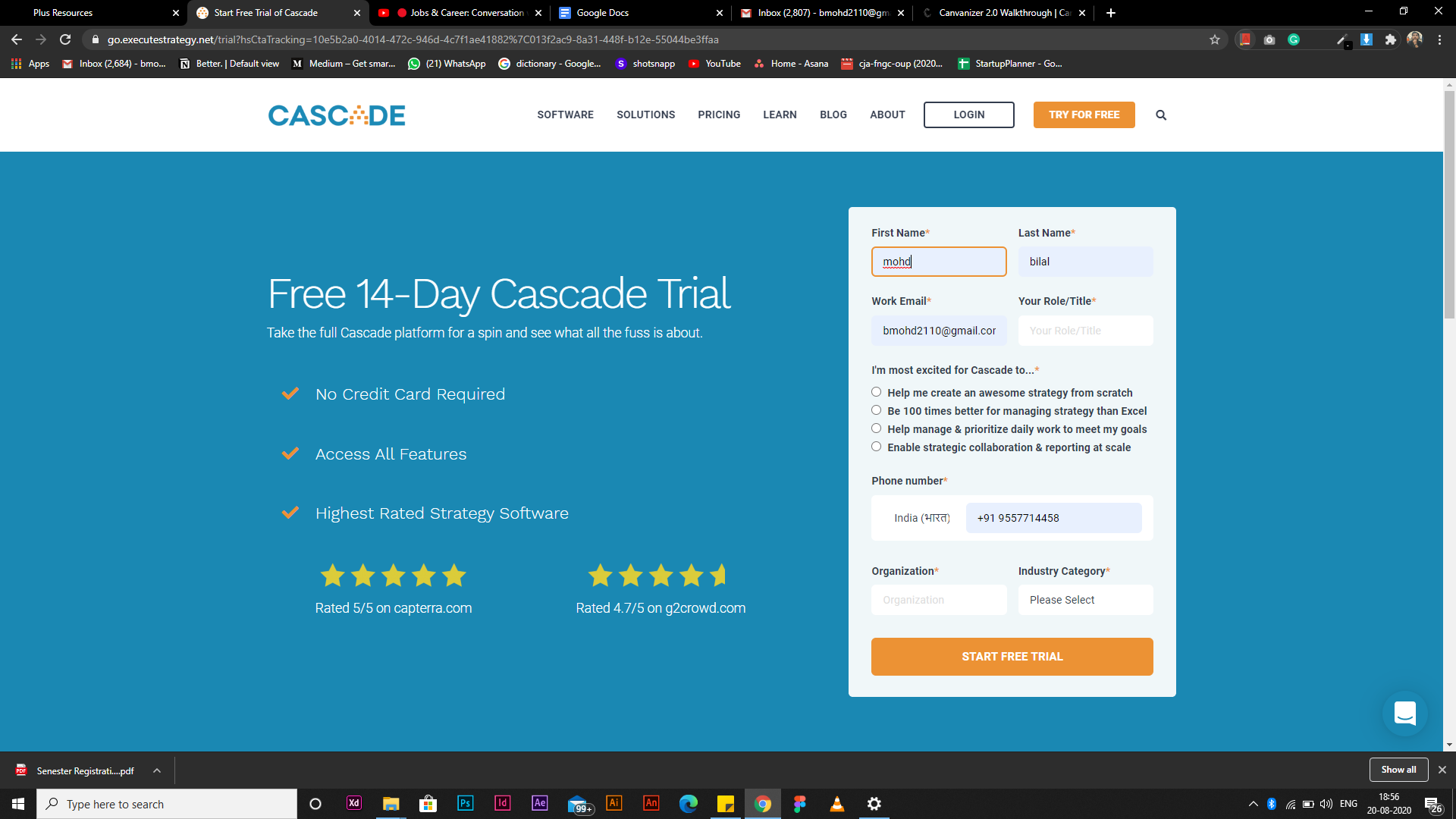Open the red dictionary extension icon

pos(1245,39)
